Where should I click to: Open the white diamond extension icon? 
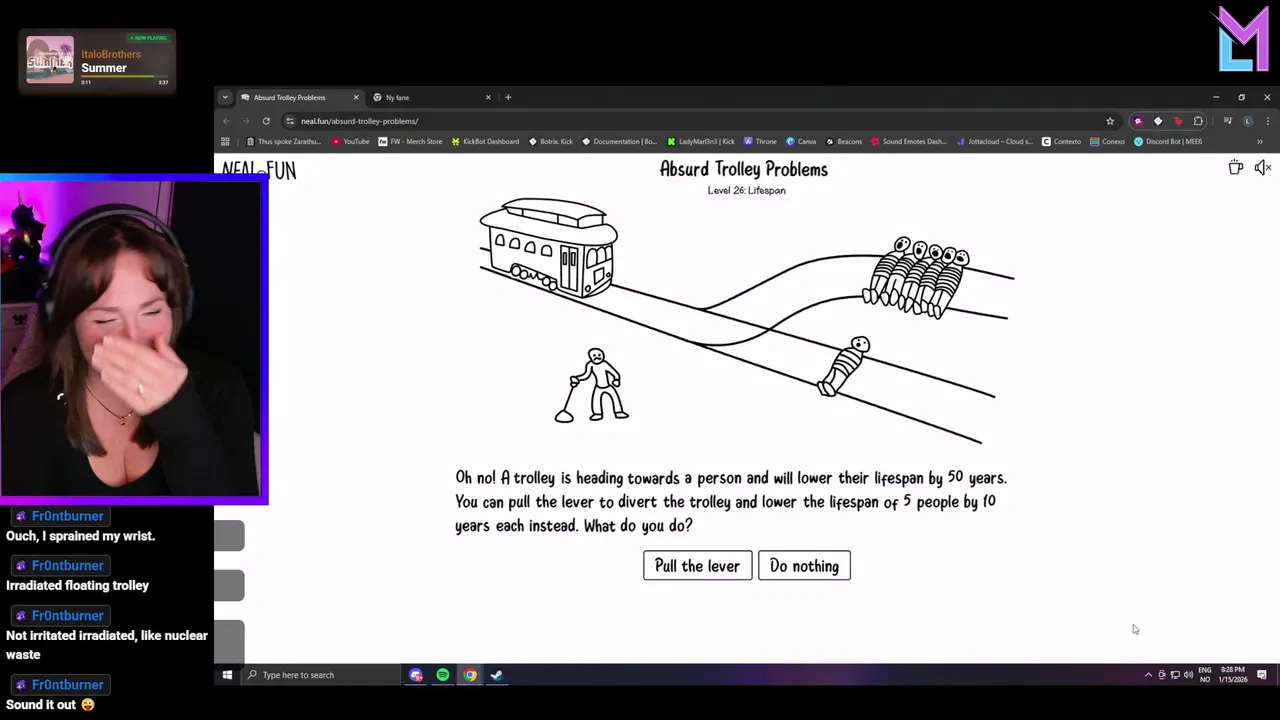point(1158,121)
